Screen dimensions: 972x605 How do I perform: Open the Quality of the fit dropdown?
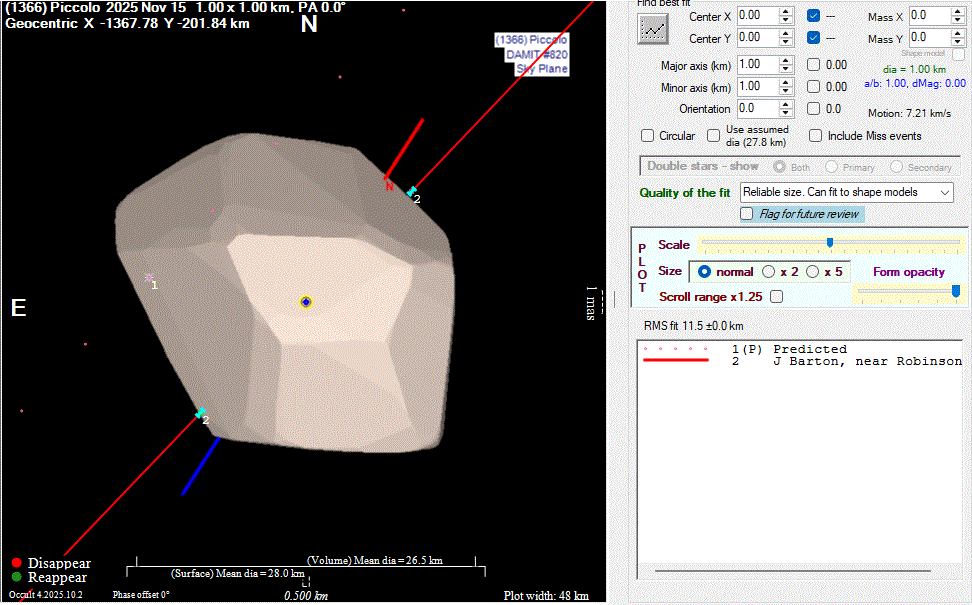(x=945, y=192)
